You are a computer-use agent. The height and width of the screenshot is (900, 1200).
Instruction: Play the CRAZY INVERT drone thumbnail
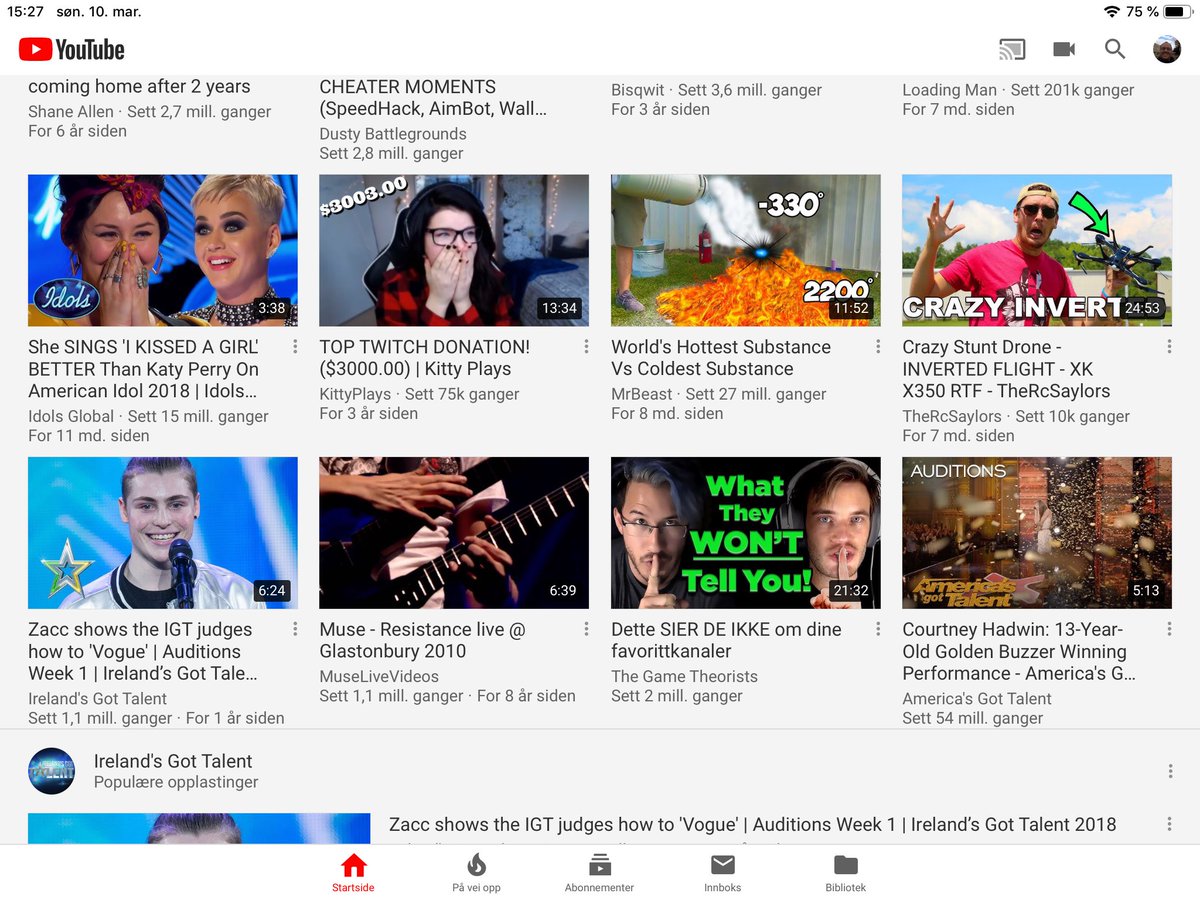tap(1037, 251)
